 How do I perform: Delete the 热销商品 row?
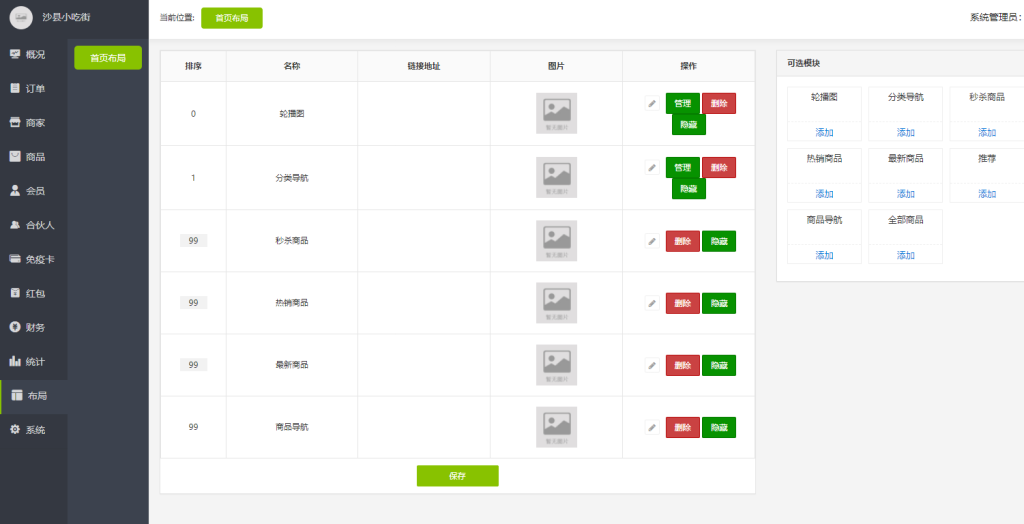(682, 303)
